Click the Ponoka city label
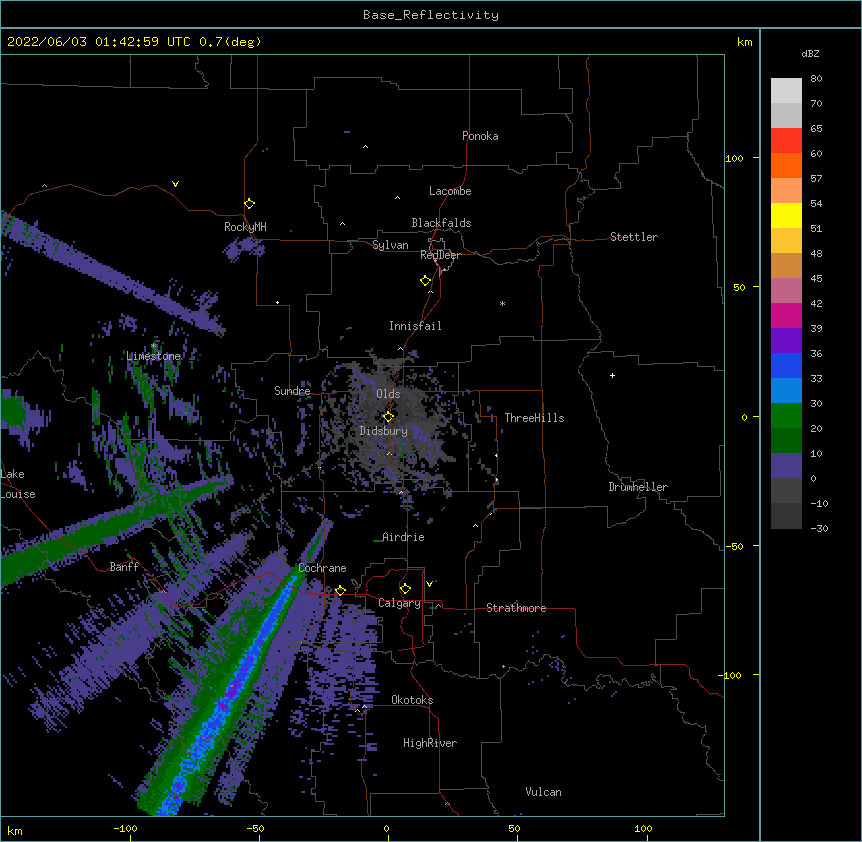862x842 pixels. (x=480, y=136)
